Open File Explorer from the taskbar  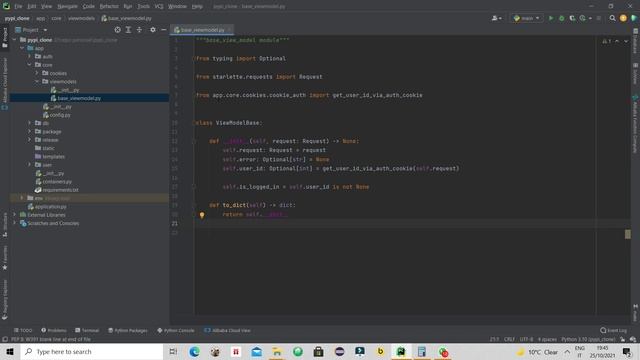coord(277,351)
